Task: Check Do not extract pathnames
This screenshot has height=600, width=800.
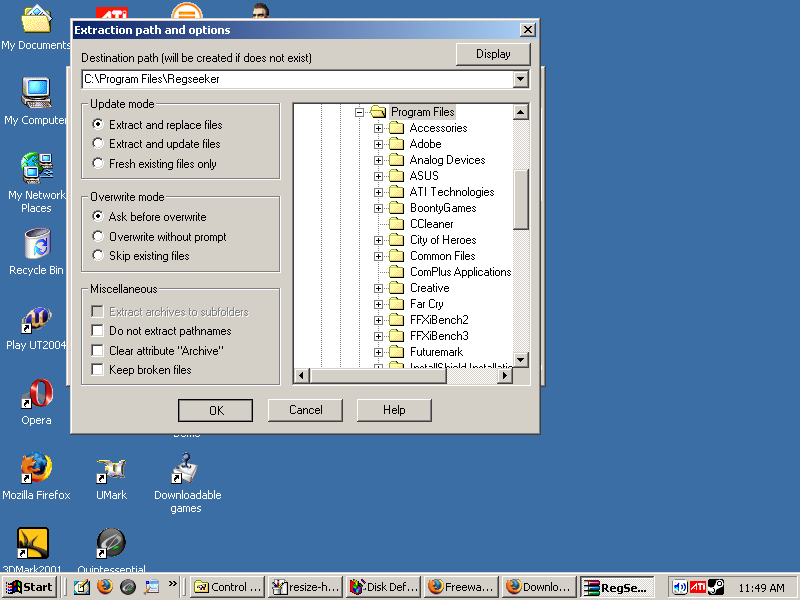Action: (98, 331)
